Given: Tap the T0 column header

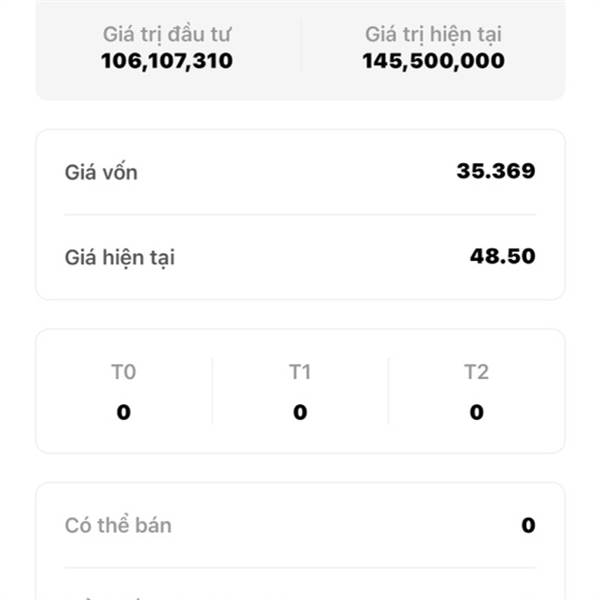Looking at the screenshot, I should click(123, 372).
